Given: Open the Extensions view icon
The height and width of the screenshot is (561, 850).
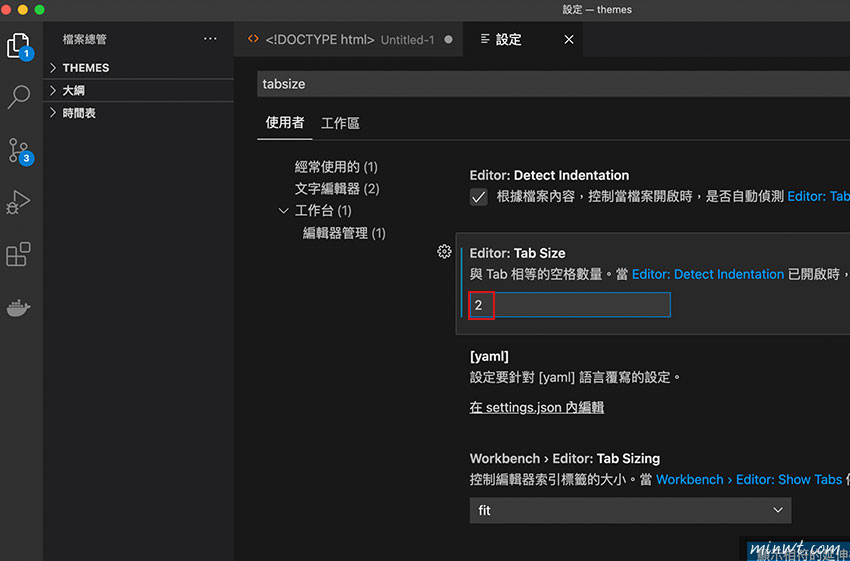Looking at the screenshot, I should coord(18,254).
